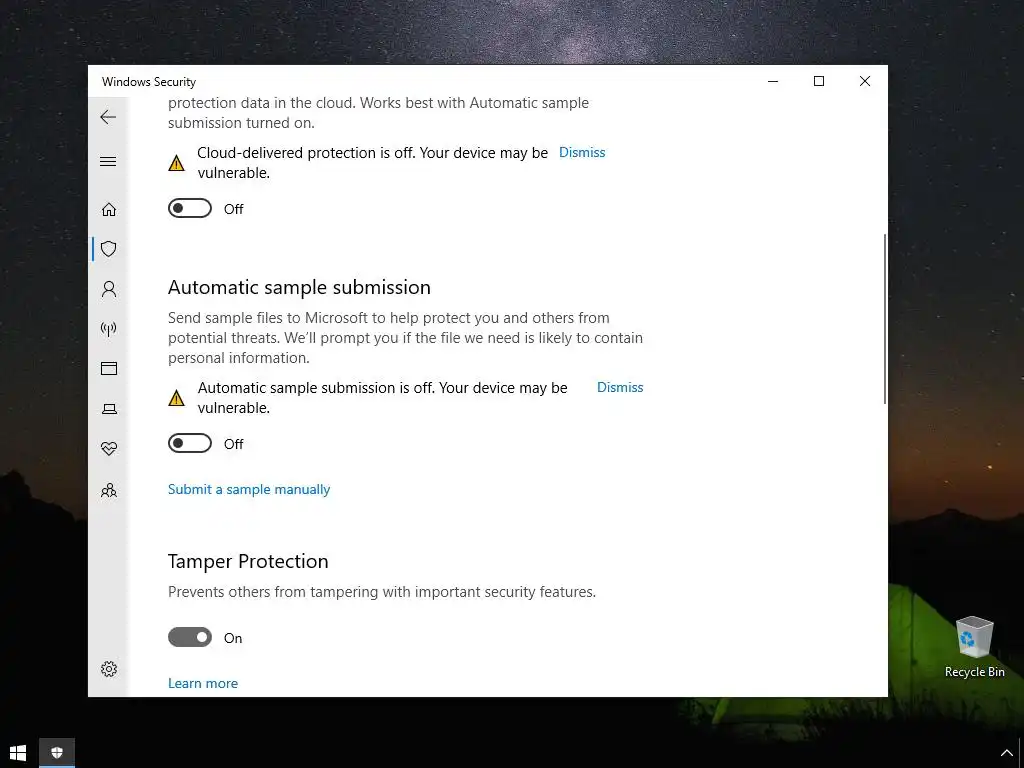Show hidden system tray icons
The width and height of the screenshot is (1024, 768).
[1006, 754]
